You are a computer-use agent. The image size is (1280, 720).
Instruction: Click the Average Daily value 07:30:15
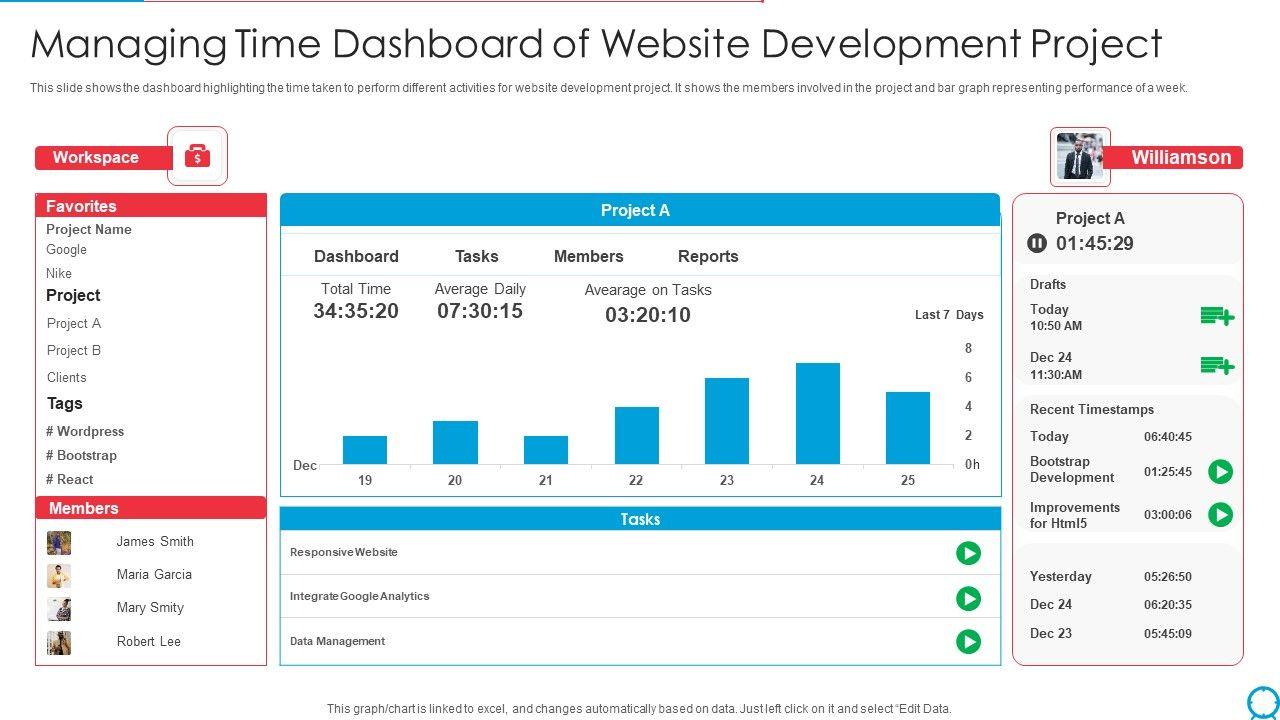480,311
